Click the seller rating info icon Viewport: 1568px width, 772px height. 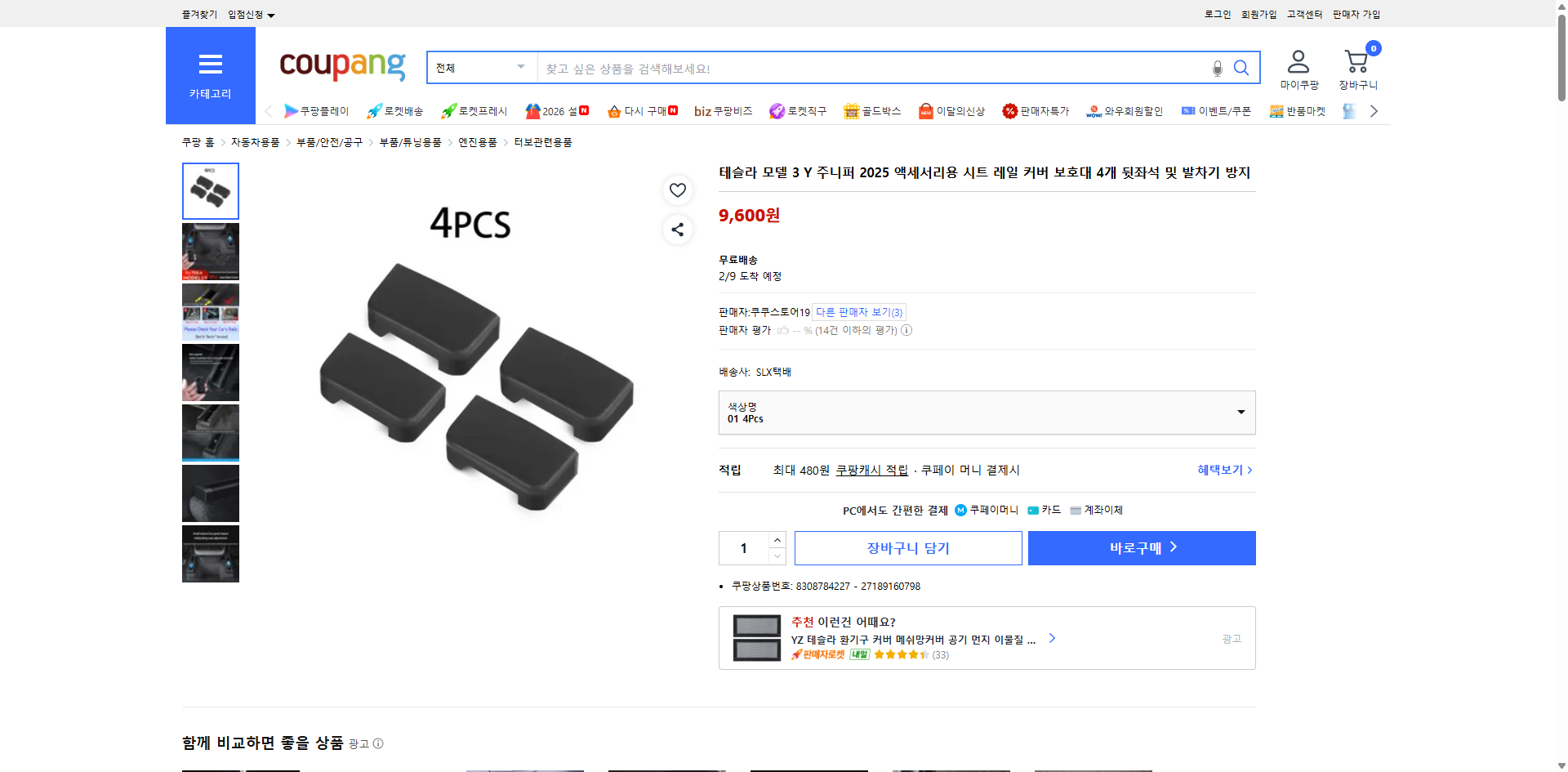point(906,330)
